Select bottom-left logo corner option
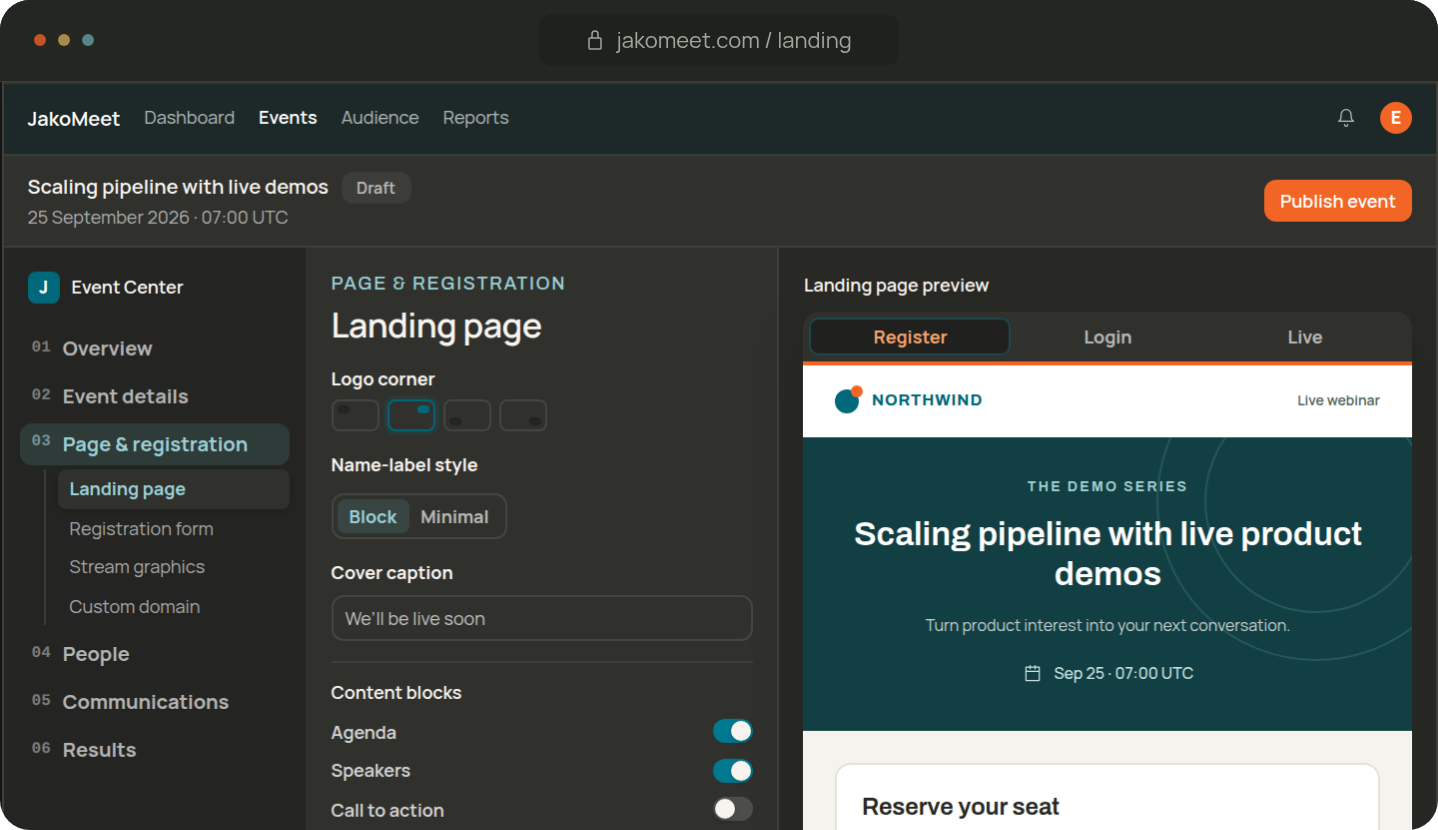 (x=467, y=415)
